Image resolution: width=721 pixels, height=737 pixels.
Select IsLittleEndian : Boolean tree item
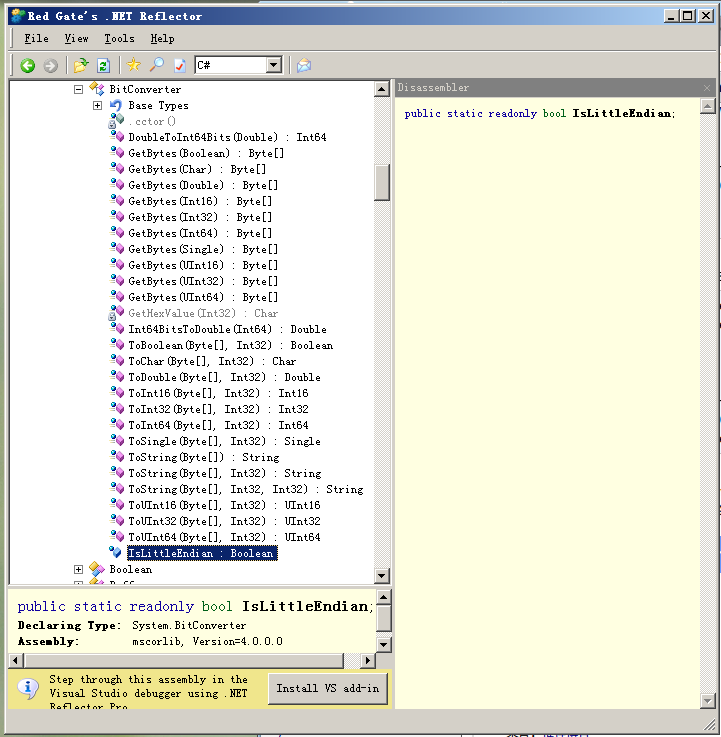pos(202,553)
